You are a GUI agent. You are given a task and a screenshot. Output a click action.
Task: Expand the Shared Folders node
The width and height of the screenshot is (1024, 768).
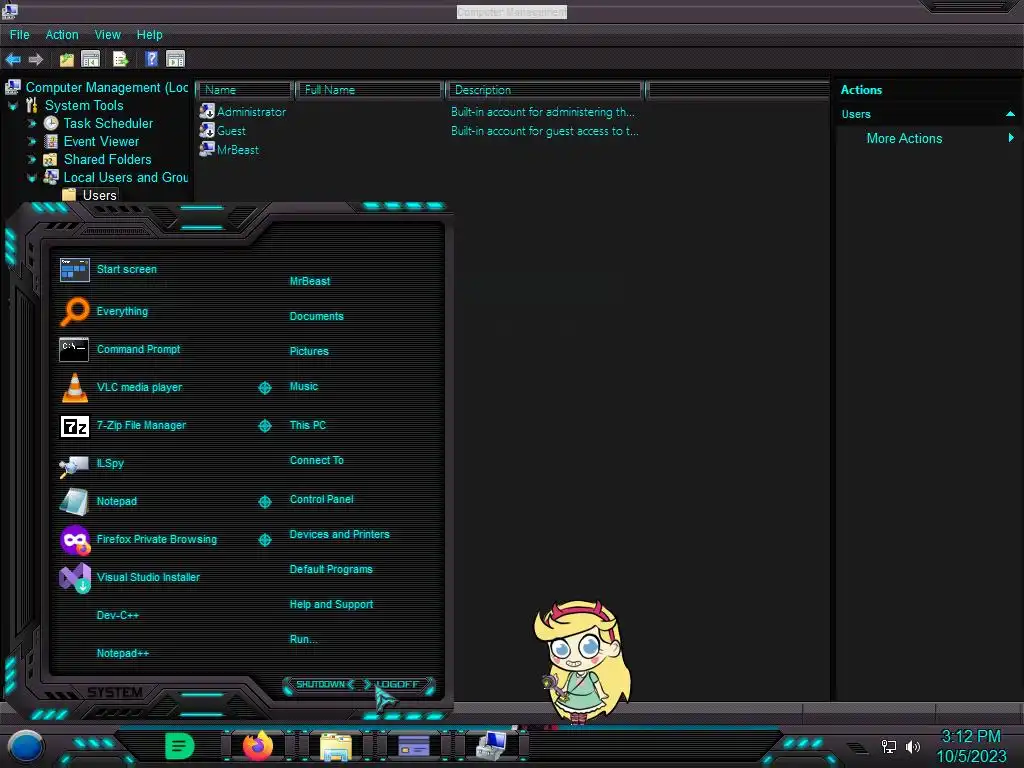pyautogui.click(x=31, y=159)
